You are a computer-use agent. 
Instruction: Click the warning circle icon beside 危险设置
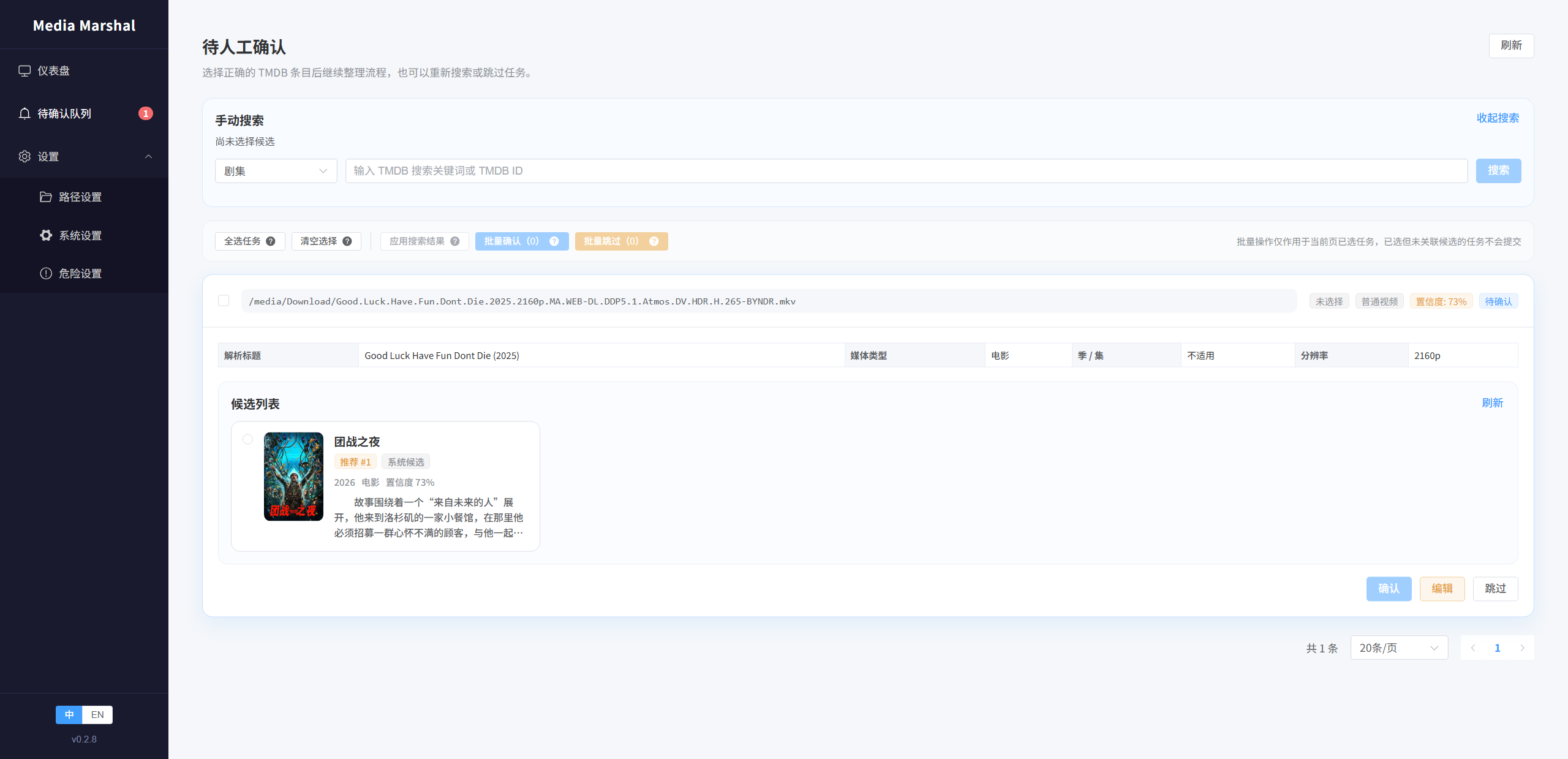pyautogui.click(x=46, y=273)
